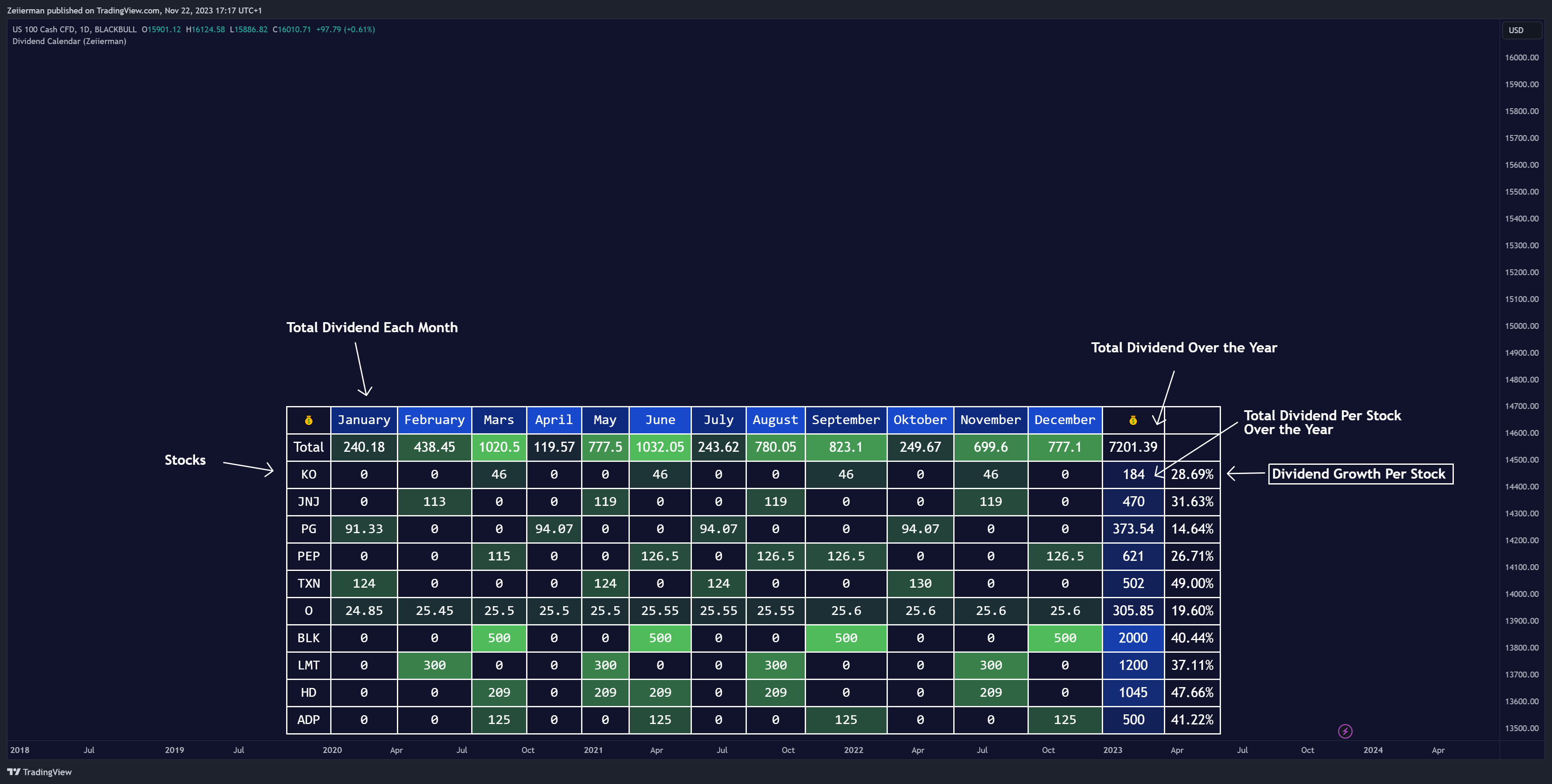Click the Total Dividend Each Month annotation text
The height and width of the screenshot is (784, 1552).
[372, 328]
